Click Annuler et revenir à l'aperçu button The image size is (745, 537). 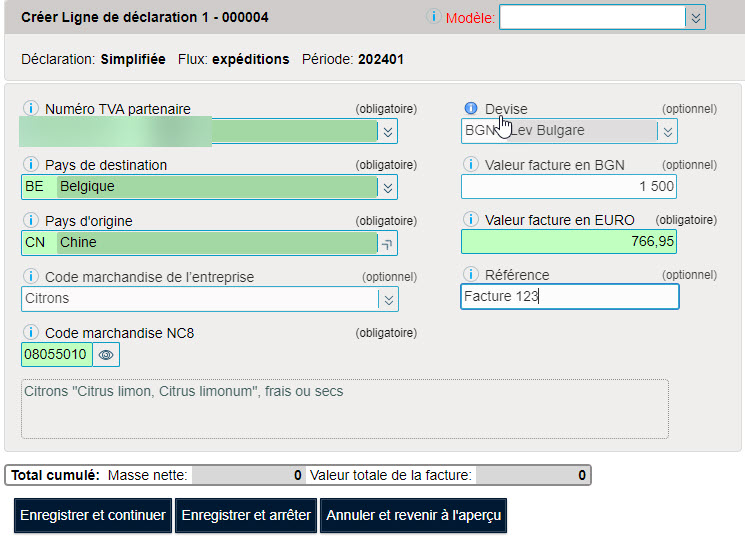(413, 516)
